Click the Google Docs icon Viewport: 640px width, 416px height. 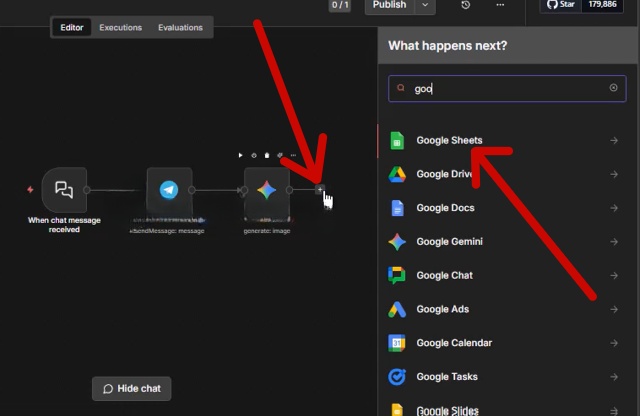pos(397,208)
